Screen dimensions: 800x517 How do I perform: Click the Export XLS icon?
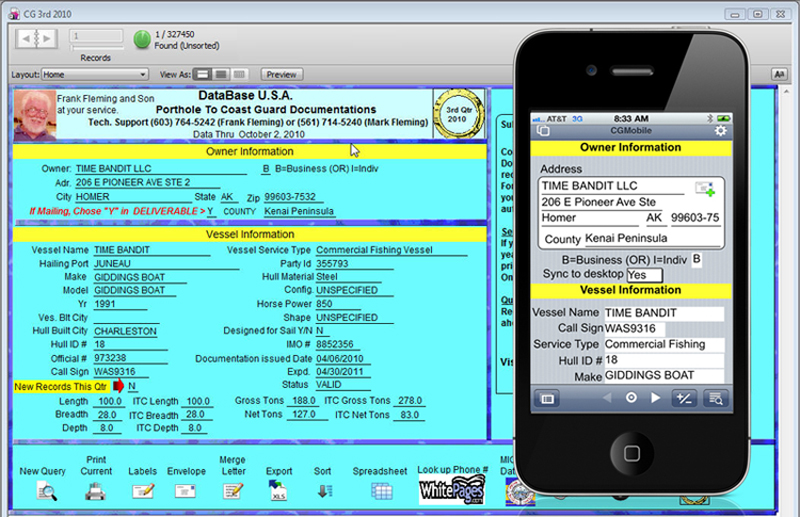[x=278, y=490]
